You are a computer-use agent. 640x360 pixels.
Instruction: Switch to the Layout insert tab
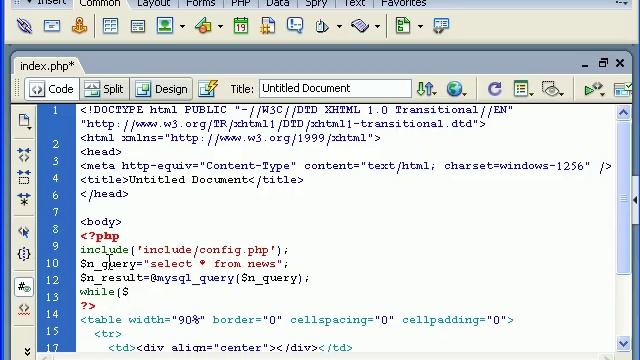tap(153, 3)
